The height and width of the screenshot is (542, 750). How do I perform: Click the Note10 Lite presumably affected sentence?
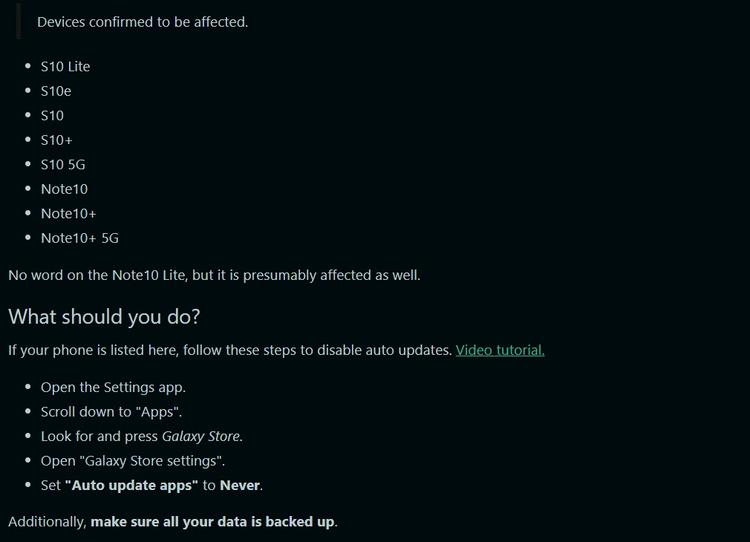tap(214, 274)
